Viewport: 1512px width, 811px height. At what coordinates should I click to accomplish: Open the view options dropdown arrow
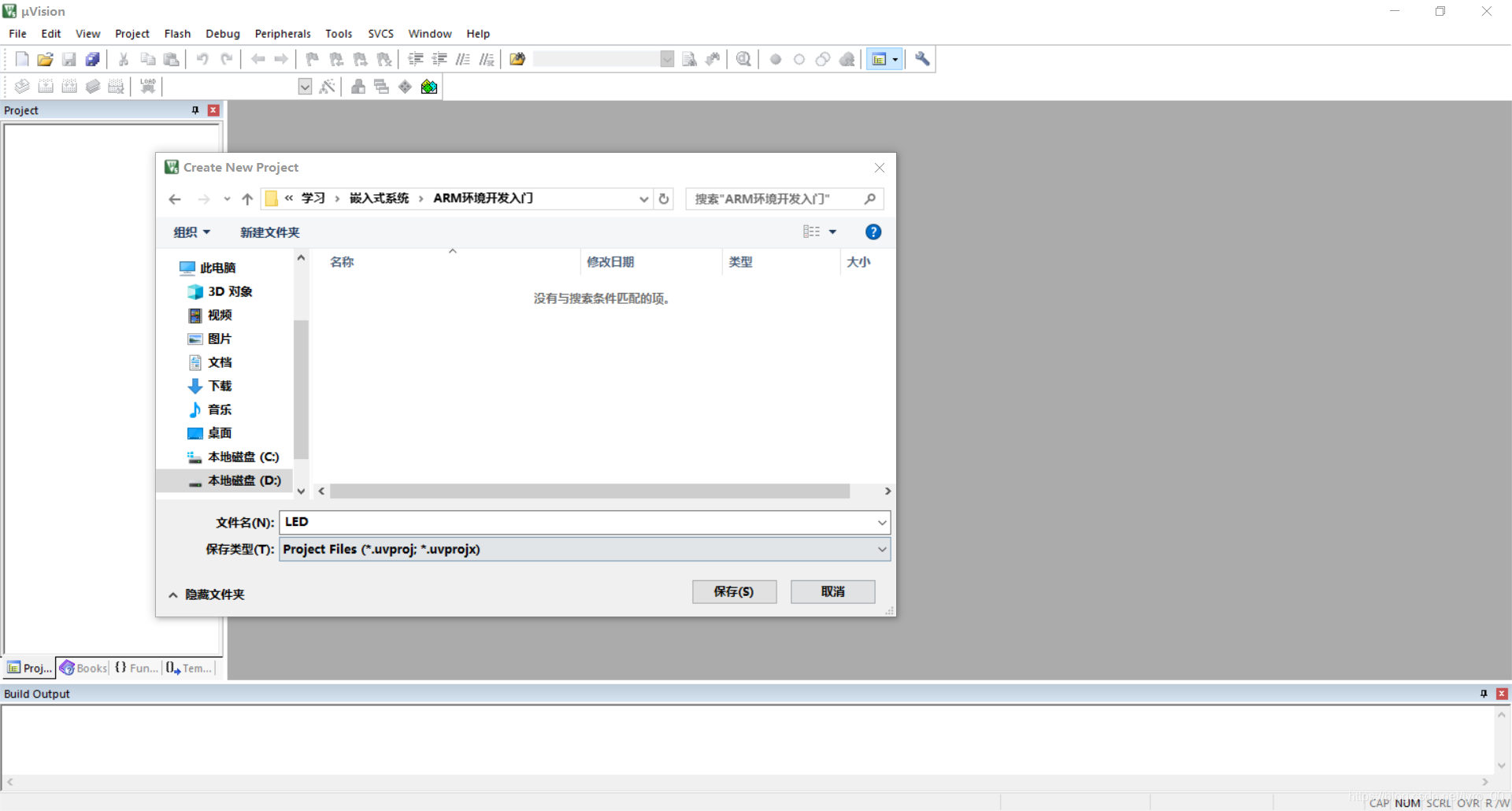coord(832,232)
